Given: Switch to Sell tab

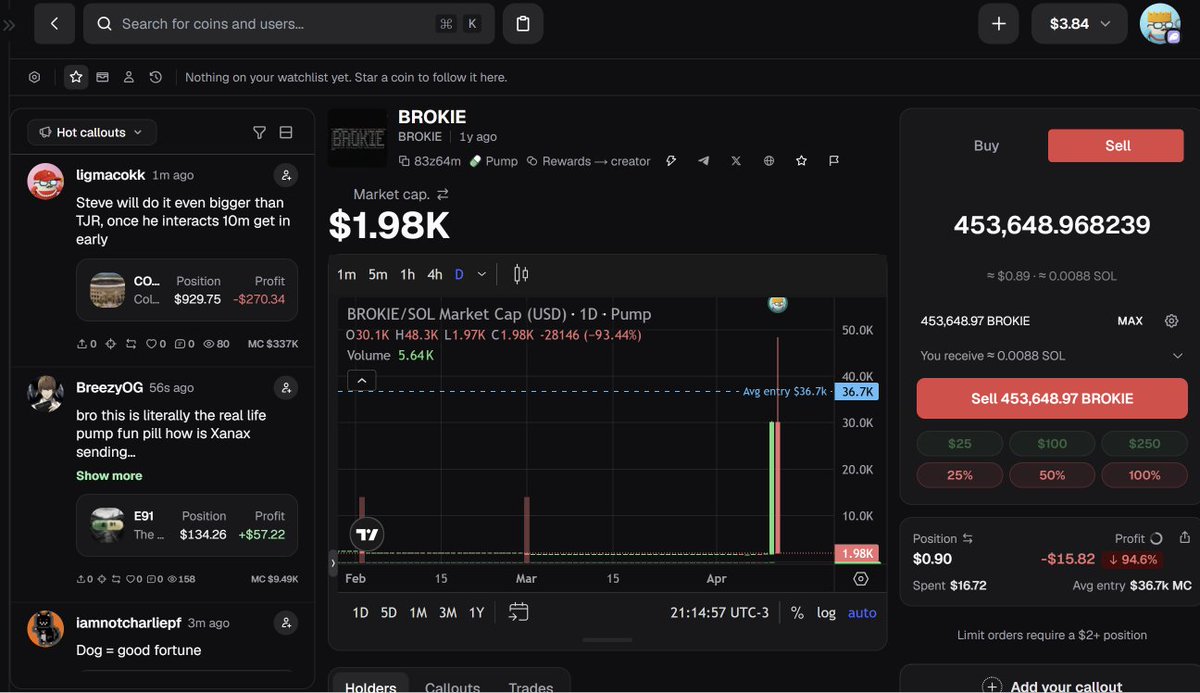Looking at the screenshot, I should [x=1116, y=145].
